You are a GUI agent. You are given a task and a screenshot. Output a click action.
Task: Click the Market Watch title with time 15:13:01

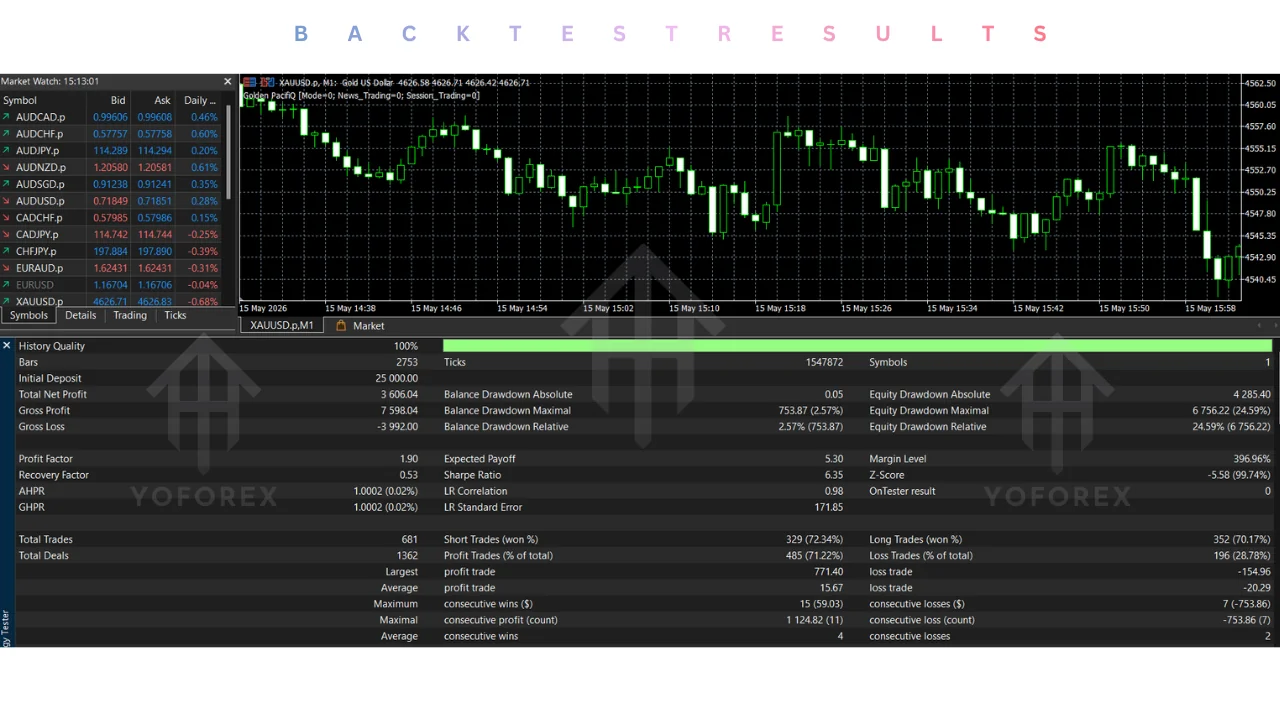coord(50,82)
